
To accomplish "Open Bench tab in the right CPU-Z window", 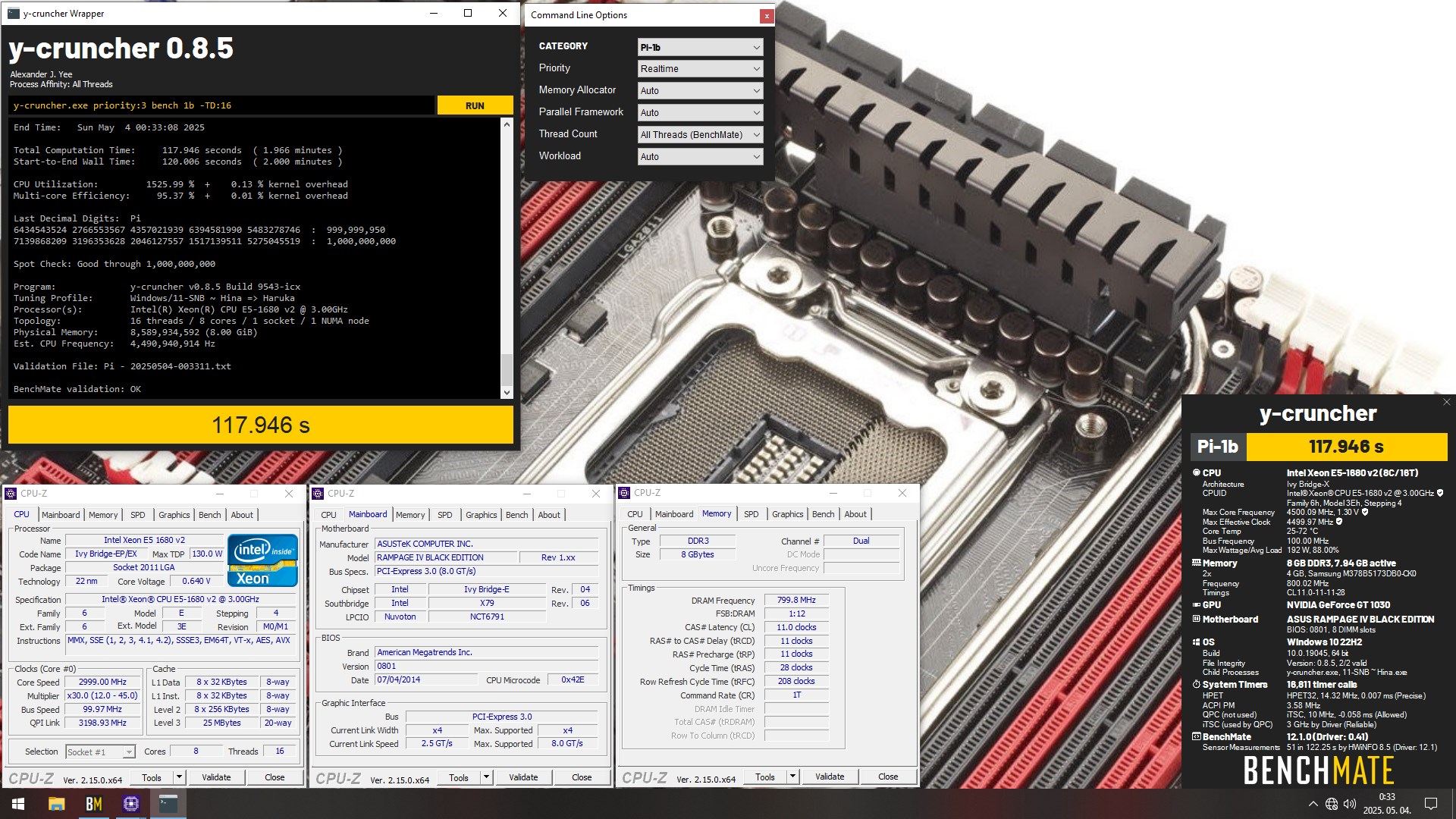I will pyautogui.click(x=823, y=514).
